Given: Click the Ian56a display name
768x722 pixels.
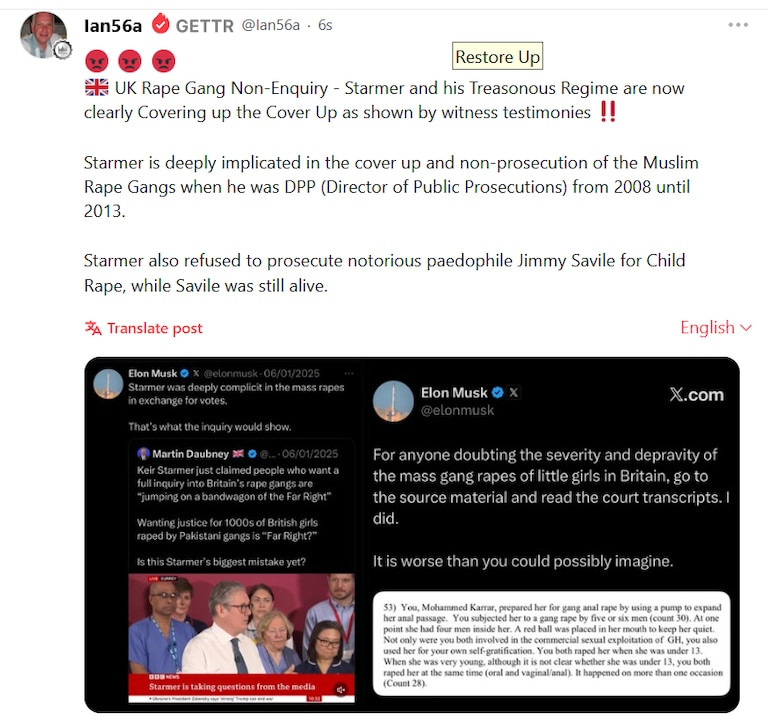Looking at the screenshot, I should click(113, 25).
